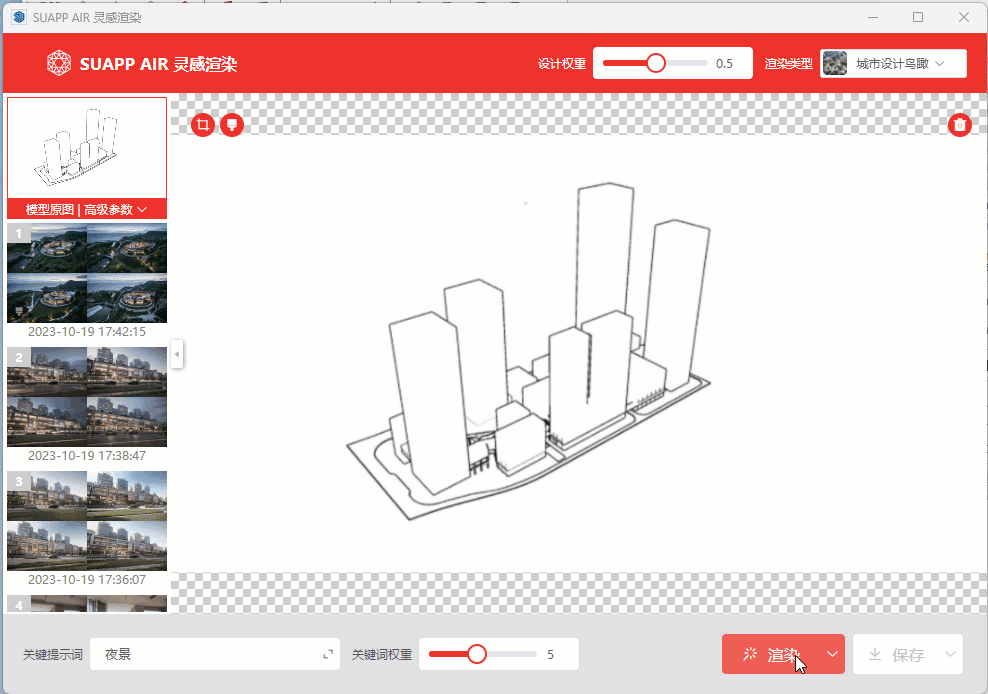Click the crop image icon

click(x=203, y=125)
